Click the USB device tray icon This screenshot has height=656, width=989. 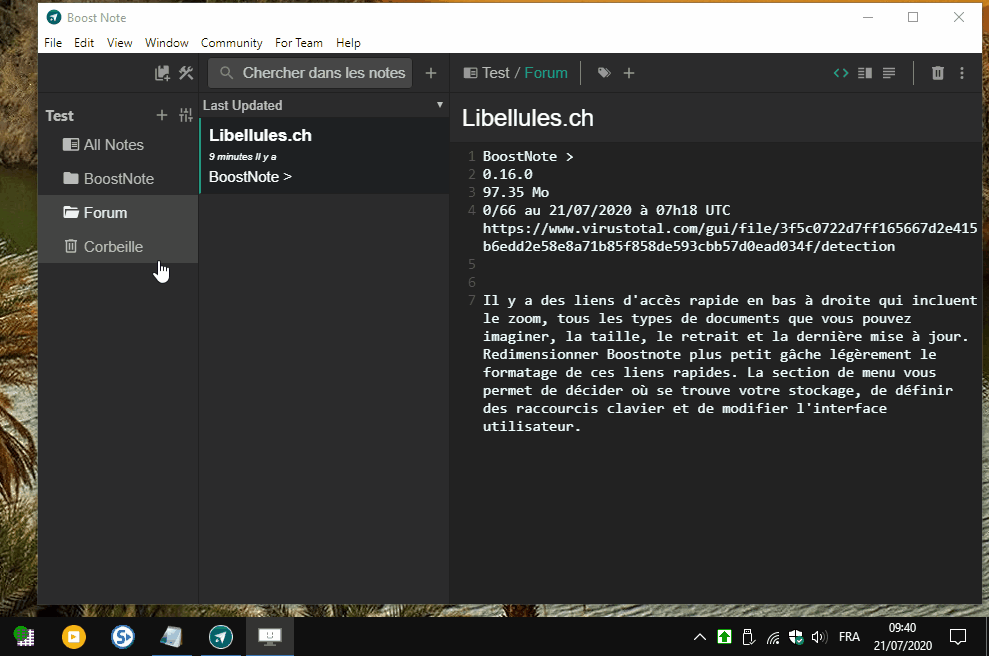click(748, 637)
